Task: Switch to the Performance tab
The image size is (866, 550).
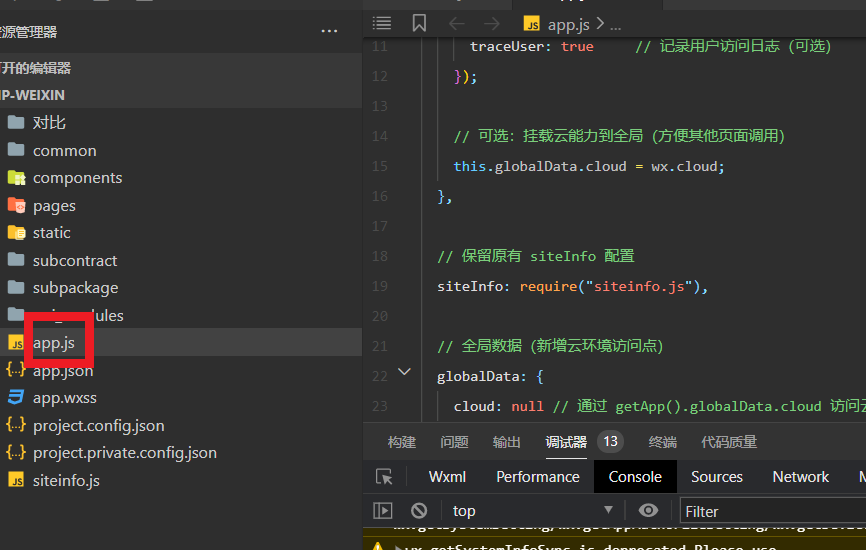Action: (x=538, y=477)
